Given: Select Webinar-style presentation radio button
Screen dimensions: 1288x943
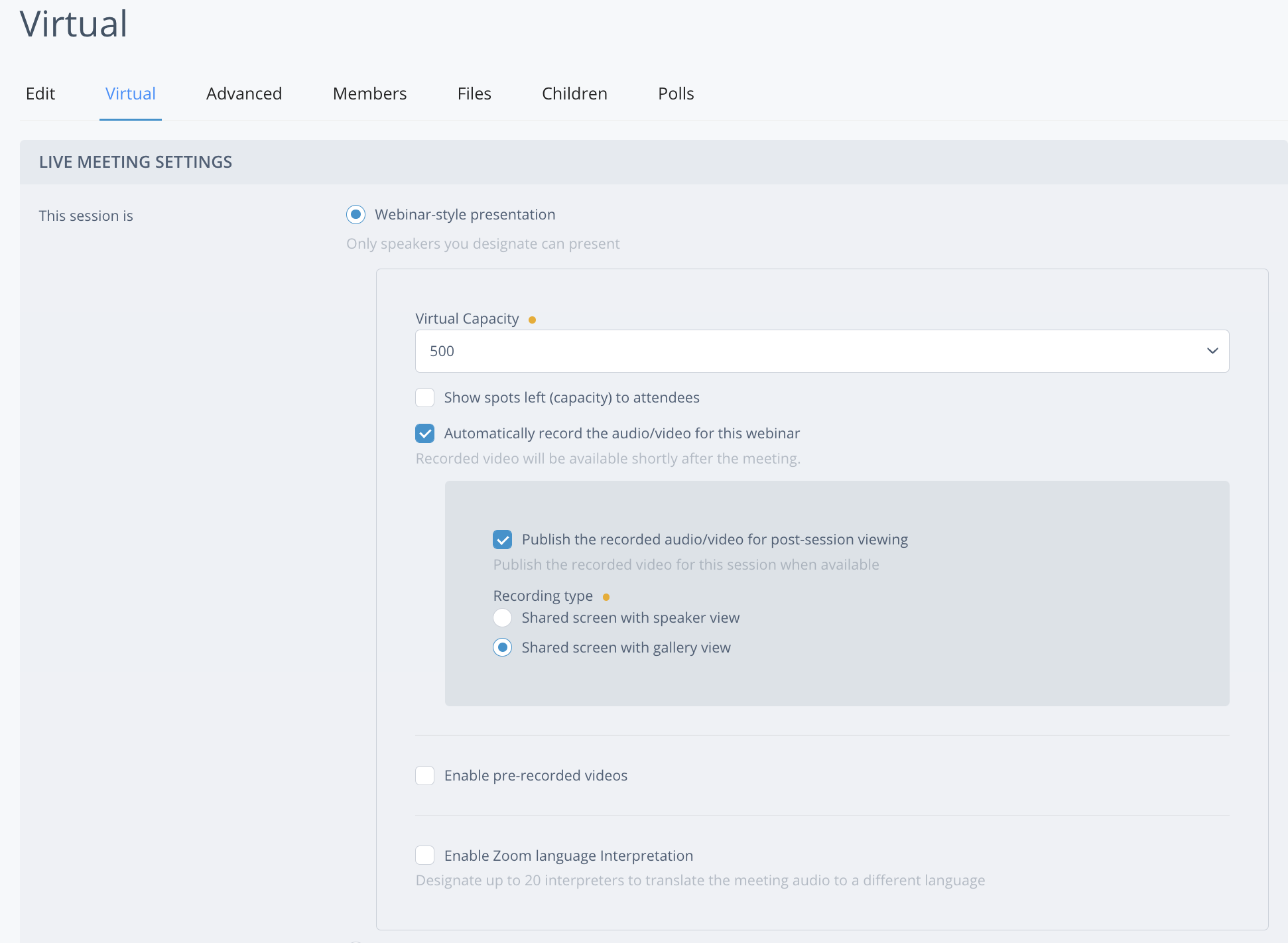Looking at the screenshot, I should click(356, 214).
